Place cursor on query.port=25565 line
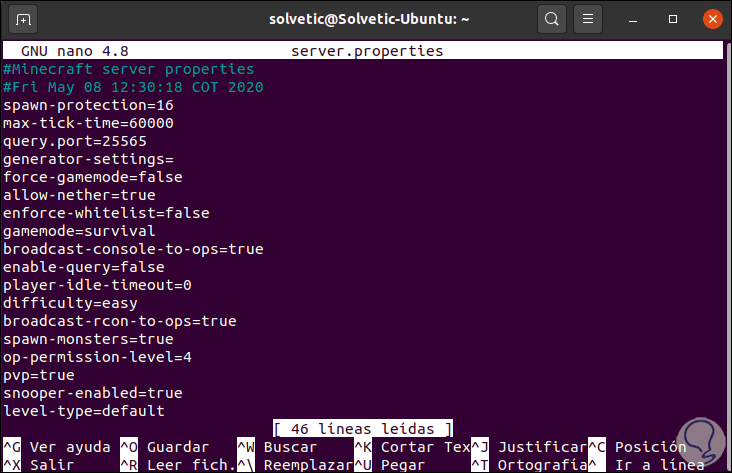Screen dimensions: 732x473 tap(75, 141)
